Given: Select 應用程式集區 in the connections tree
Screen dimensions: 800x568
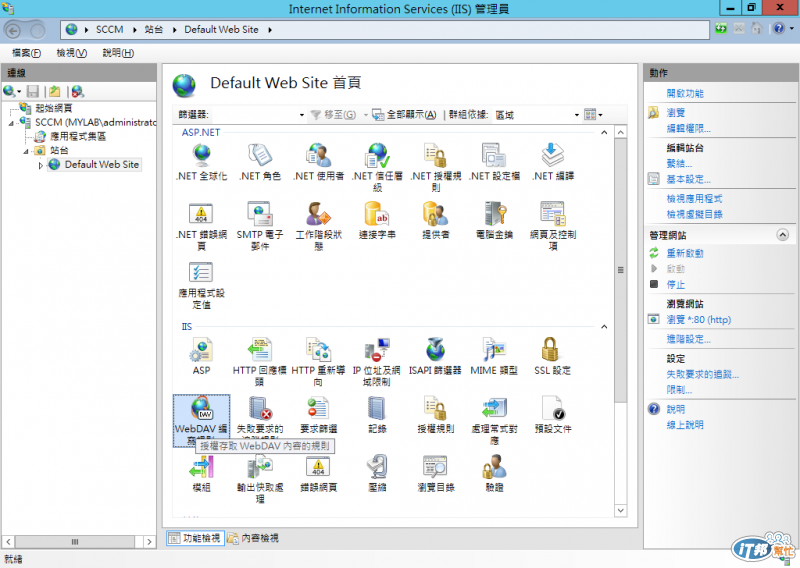Looking at the screenshot, I should (x=78, y=136).
